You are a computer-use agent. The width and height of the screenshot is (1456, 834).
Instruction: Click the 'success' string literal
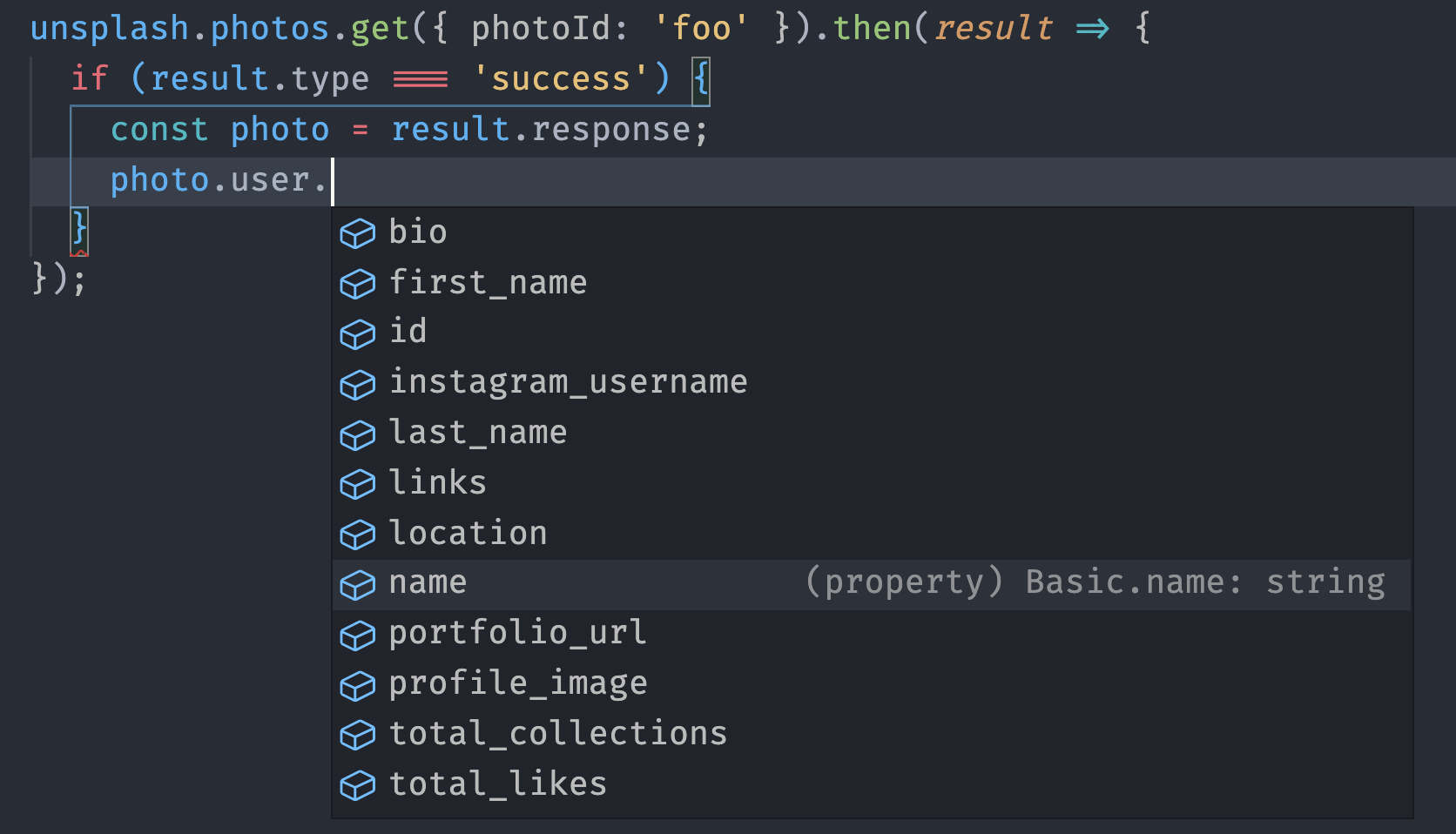click(x=561, y=79)
